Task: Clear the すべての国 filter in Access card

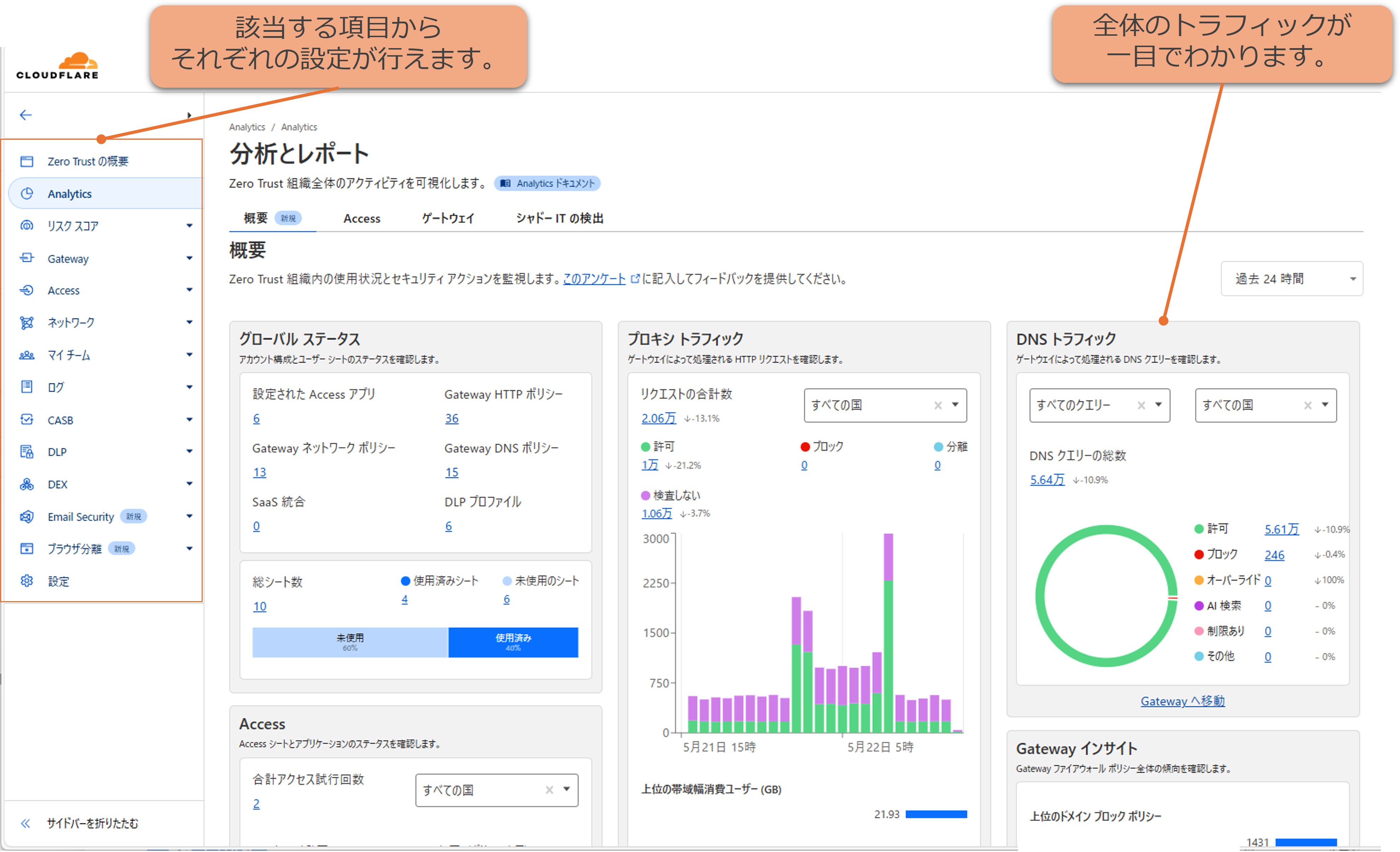Action: (549, 790)
